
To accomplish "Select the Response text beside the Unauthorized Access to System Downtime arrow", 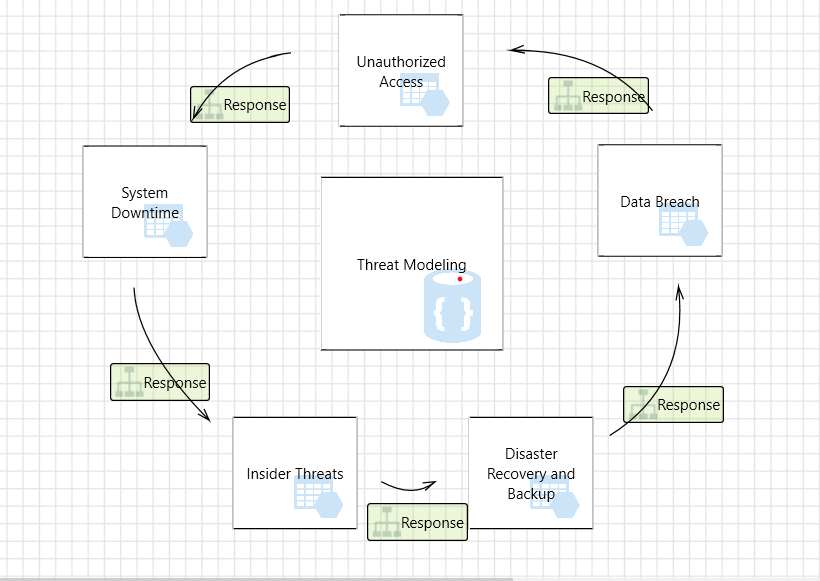I will click(x=255, y=105).
